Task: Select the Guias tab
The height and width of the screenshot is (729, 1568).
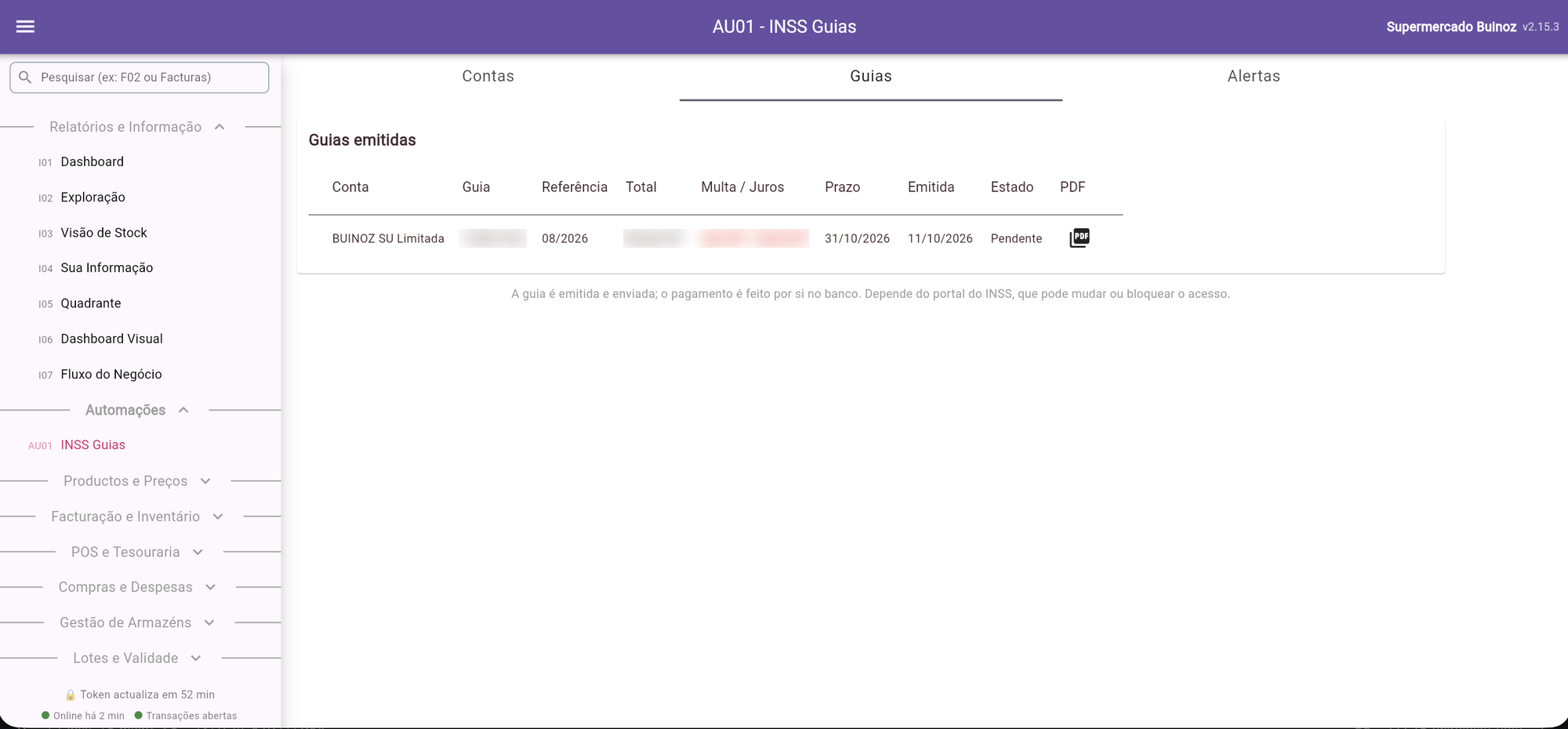Action: tap(871, 76)
